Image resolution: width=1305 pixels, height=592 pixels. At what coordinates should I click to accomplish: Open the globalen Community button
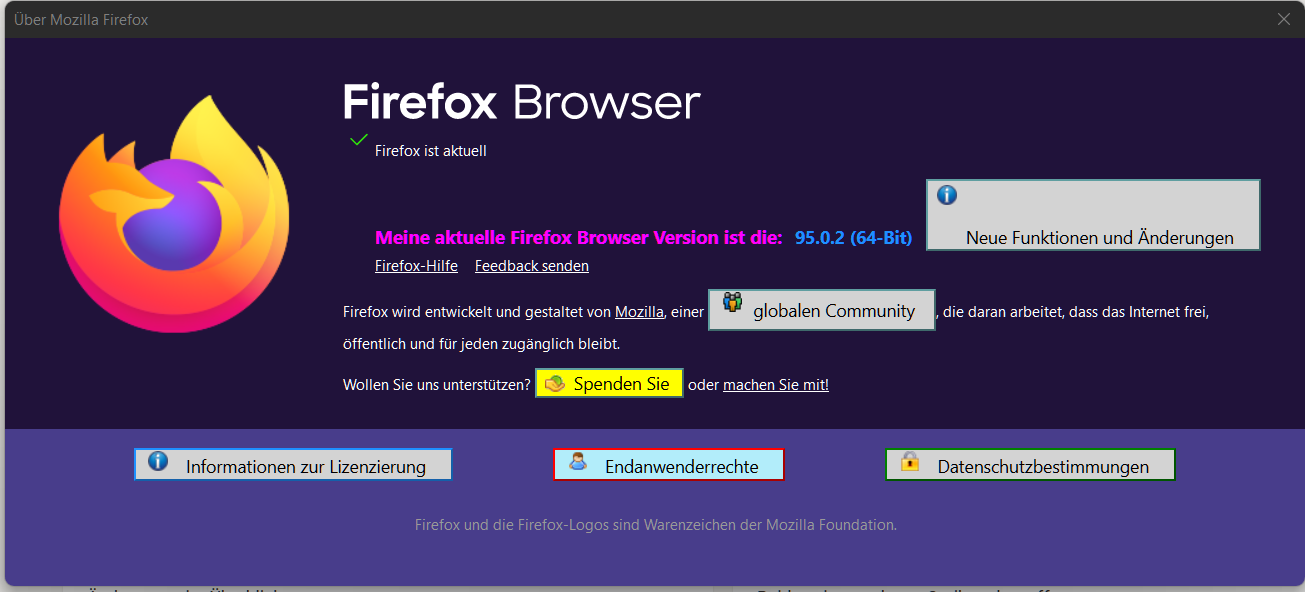(x=822, y=310)
